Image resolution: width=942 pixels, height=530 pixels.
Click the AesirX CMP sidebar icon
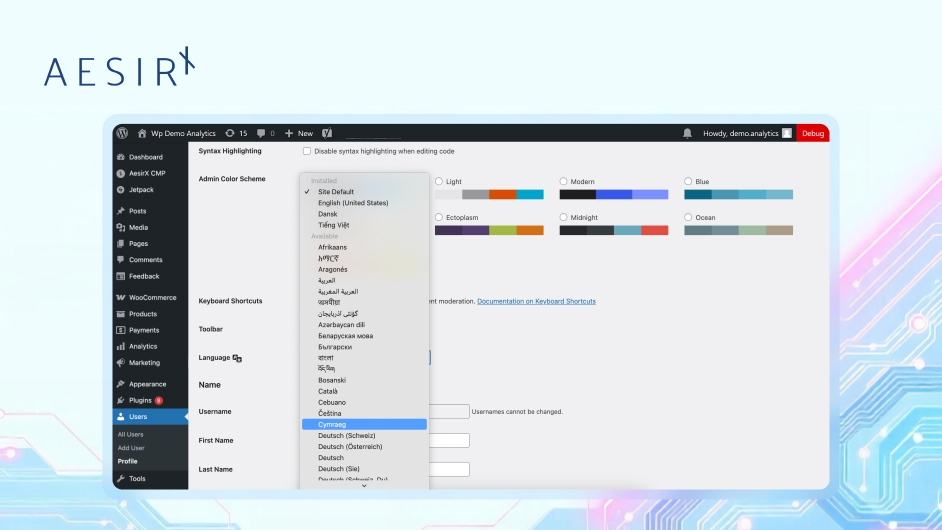pos(121,173)
